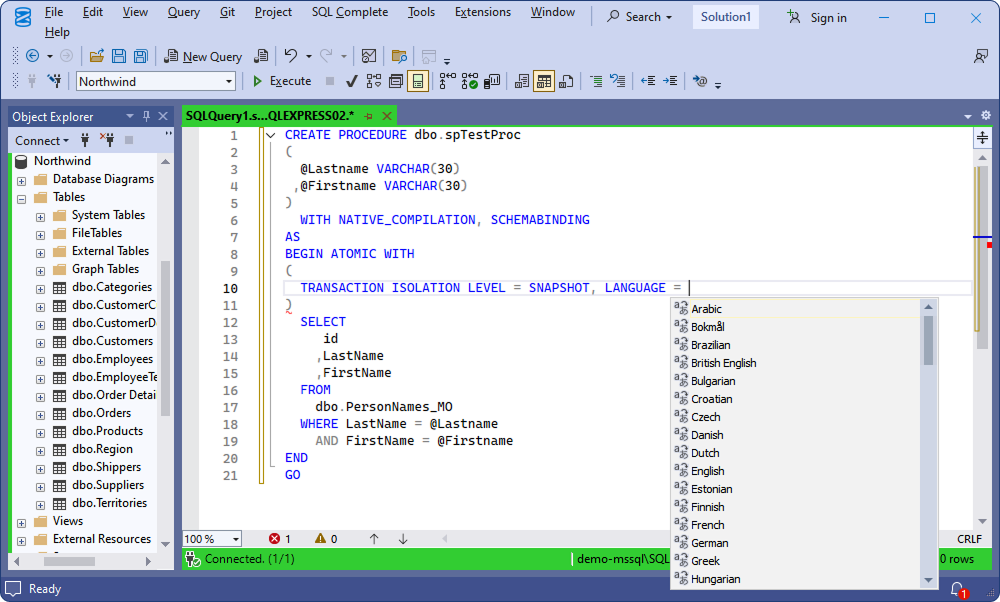
Task: Open the Help menu
Action: [x=57, y=32]
